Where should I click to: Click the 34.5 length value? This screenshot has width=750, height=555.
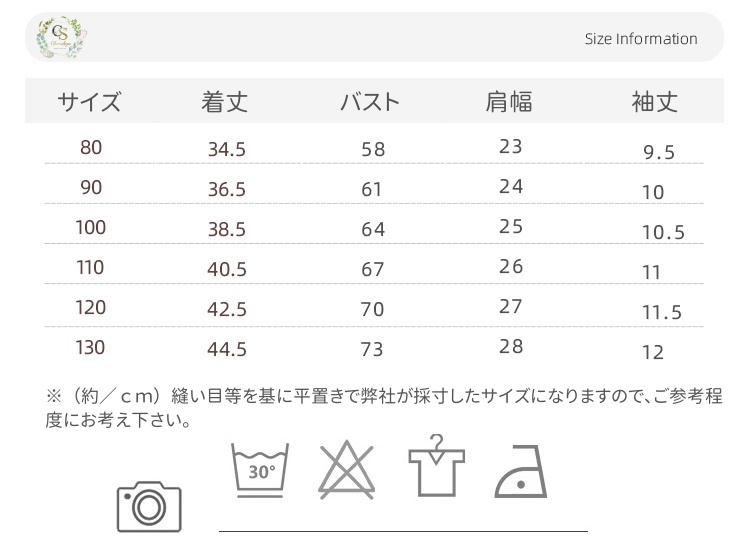tap(227, 150)
